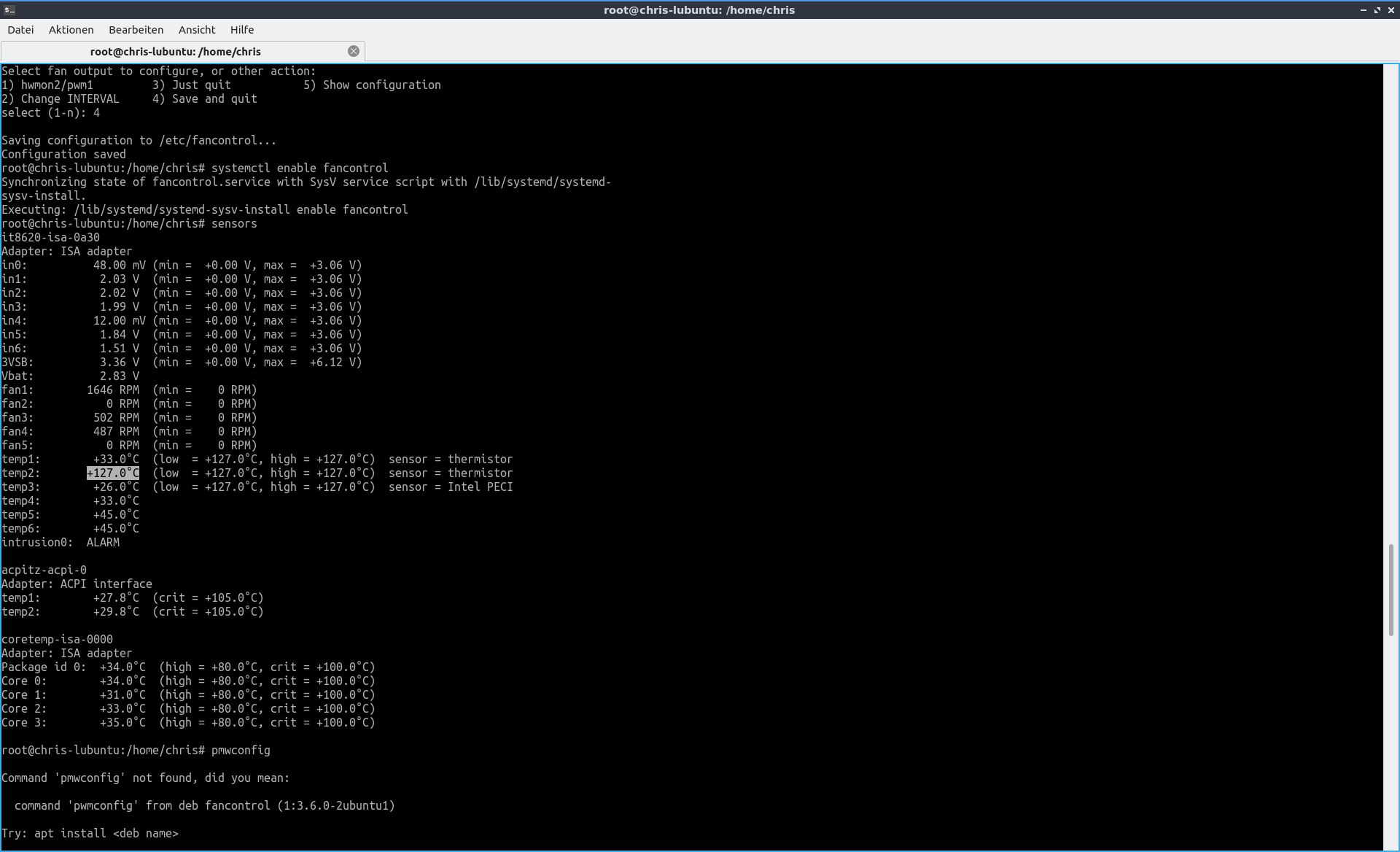This screenshot has width=1400, height=852.
Task: Minimize the terminal window
Action: click(x=1363, y=9)
